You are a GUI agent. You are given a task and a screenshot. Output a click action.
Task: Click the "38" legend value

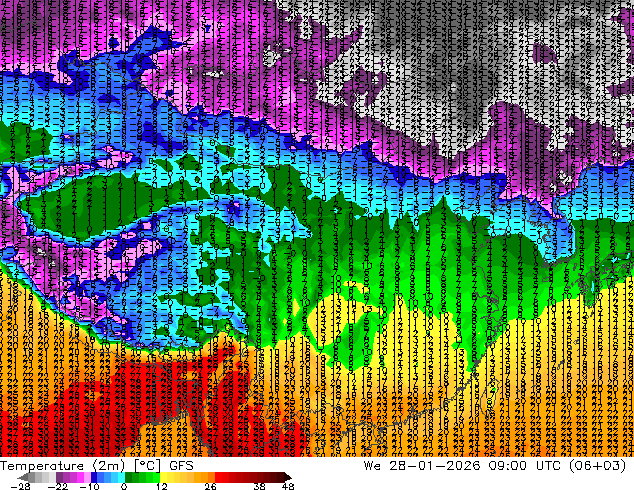[260, 486]
